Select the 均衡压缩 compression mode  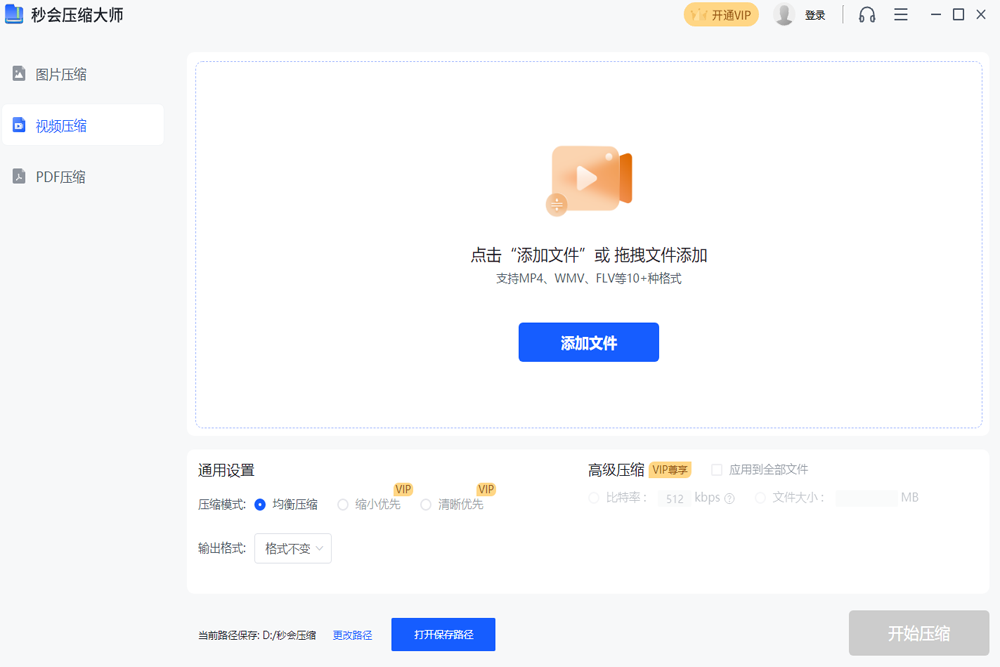tap(258, 504)
